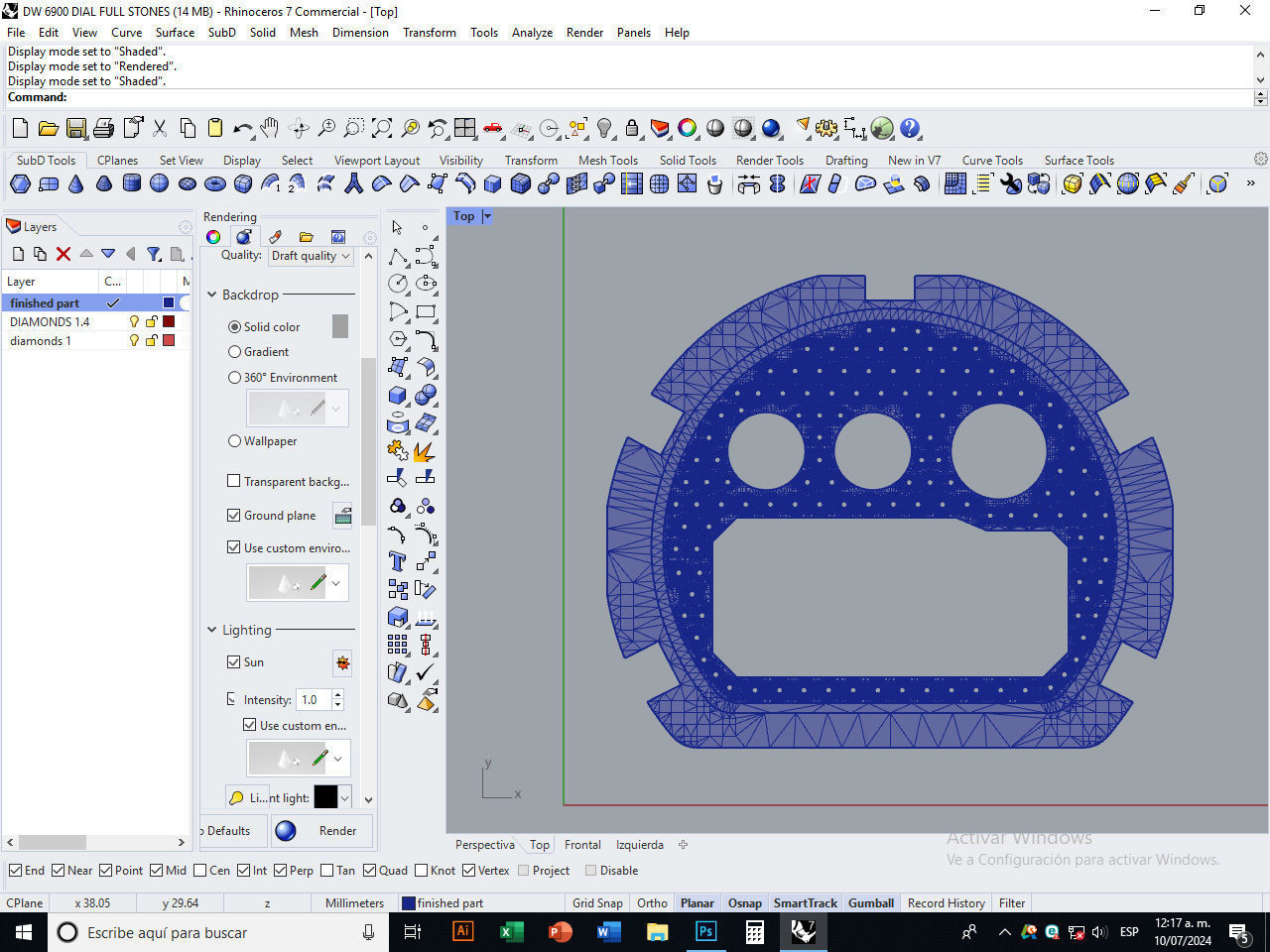The image size is (1270, 952).
Task: Click the Sun settings icon
Action: tap(342, 662)
